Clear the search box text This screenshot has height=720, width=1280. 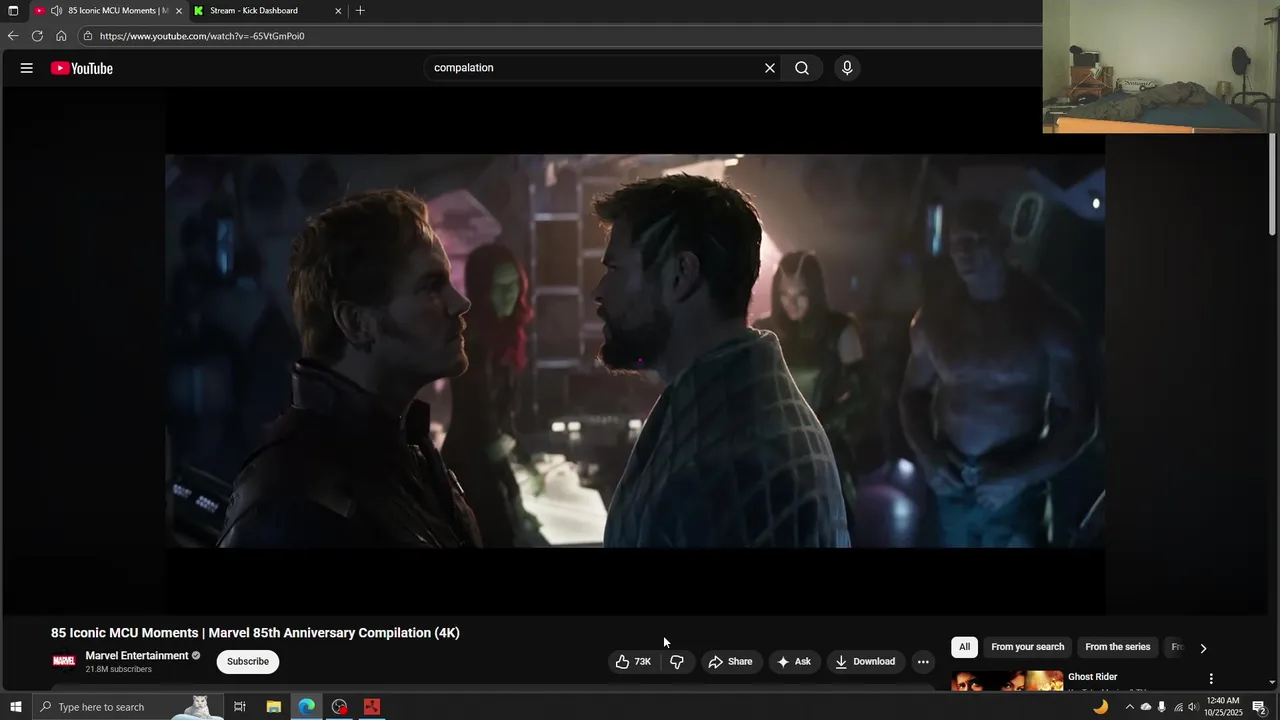770,68
